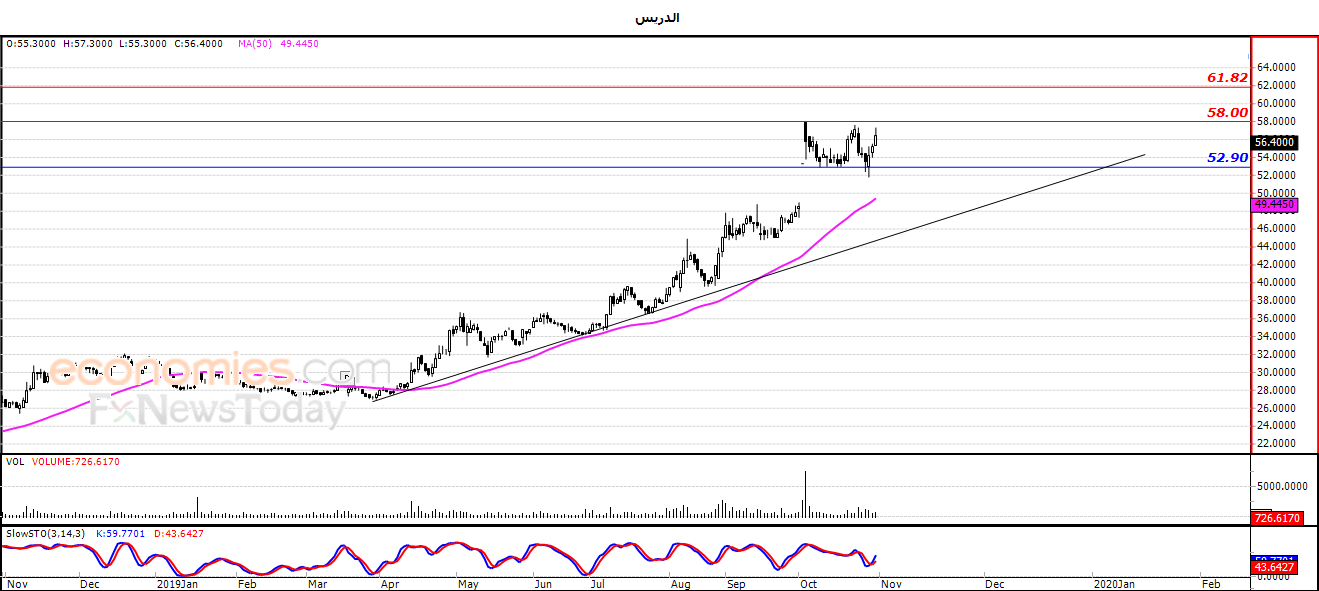Click the 2019Jan date axis label

(179, 582)
